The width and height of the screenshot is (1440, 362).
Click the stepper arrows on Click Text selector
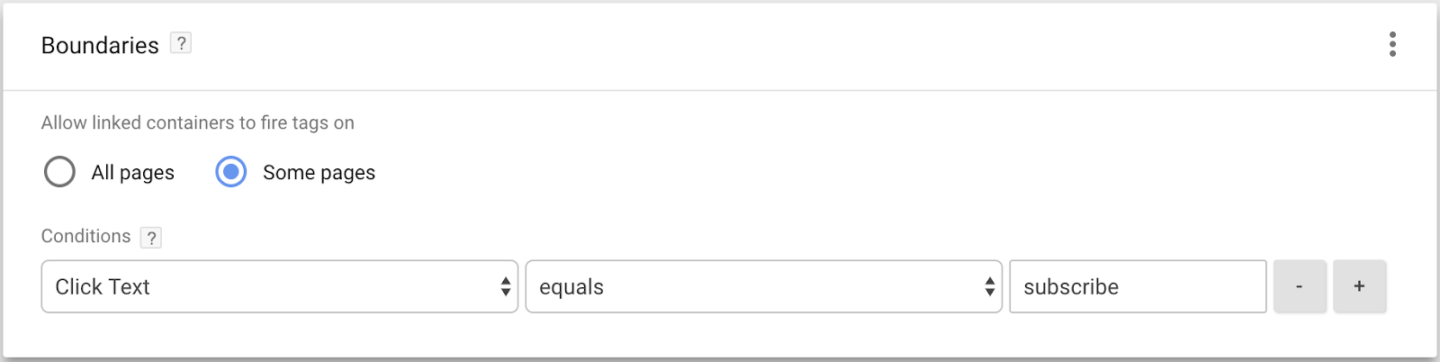pyautogui.click(x=505, y=287)
